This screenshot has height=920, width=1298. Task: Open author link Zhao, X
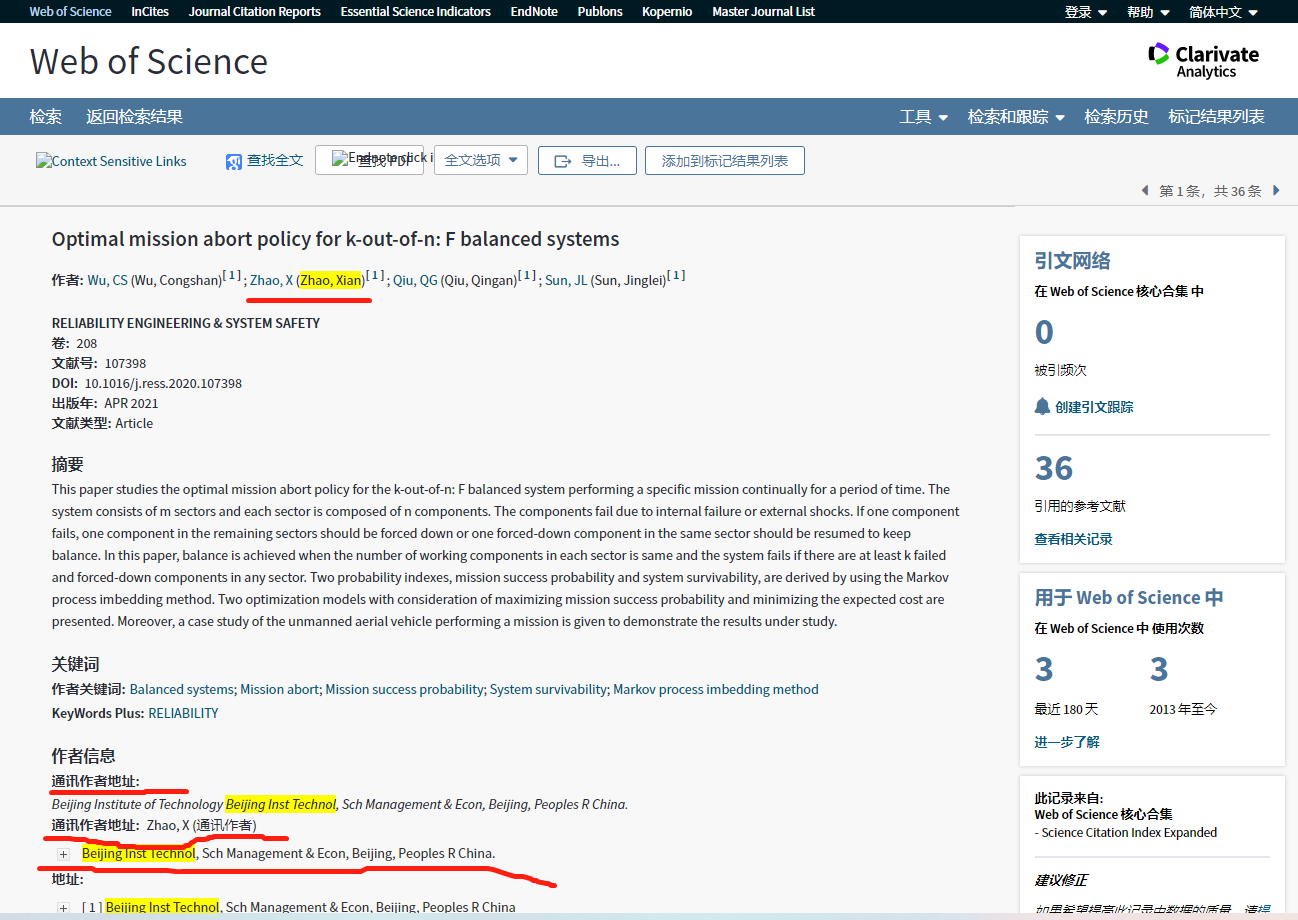coord(271,280)
